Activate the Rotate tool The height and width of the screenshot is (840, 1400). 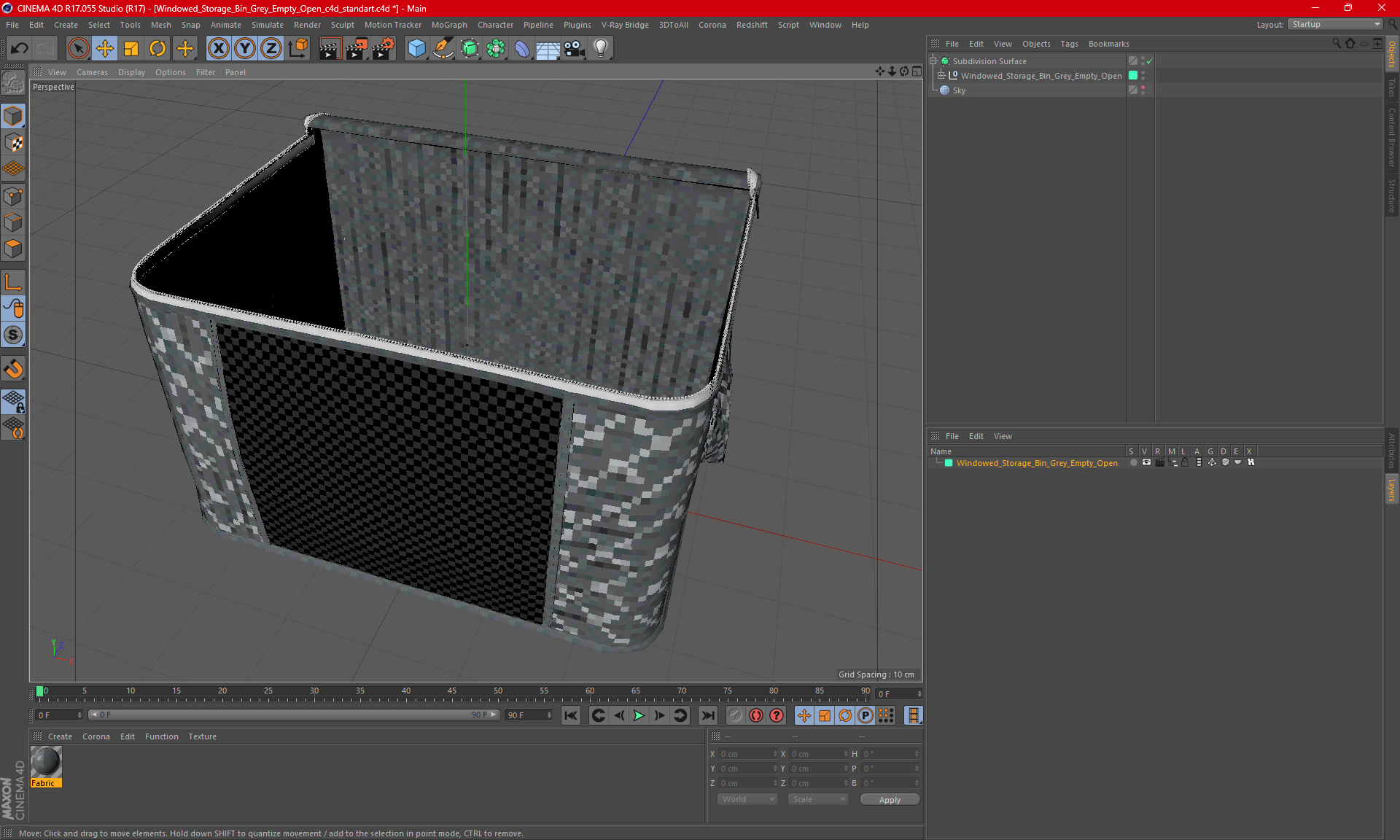pyautogui.click(x=157, y=49)
